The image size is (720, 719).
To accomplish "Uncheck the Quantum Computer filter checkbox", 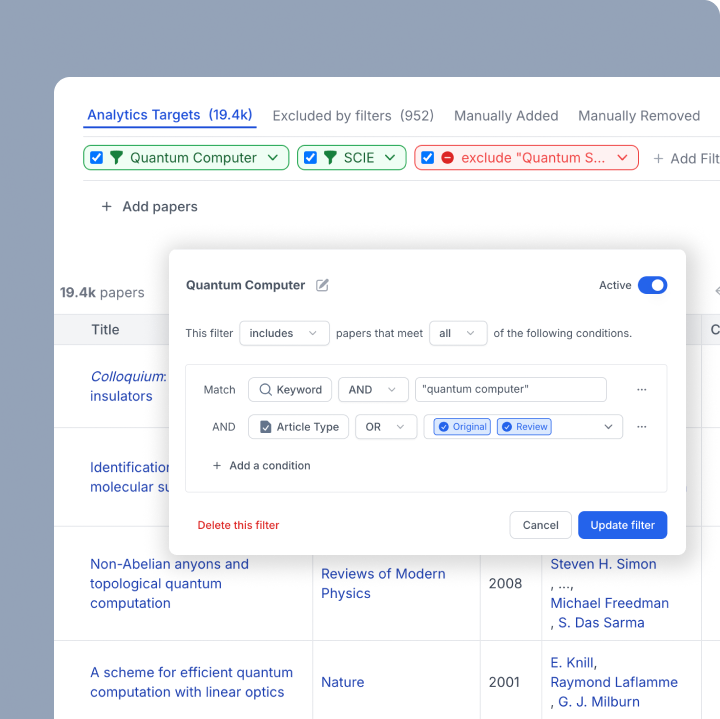I will (x=96, y=157).
